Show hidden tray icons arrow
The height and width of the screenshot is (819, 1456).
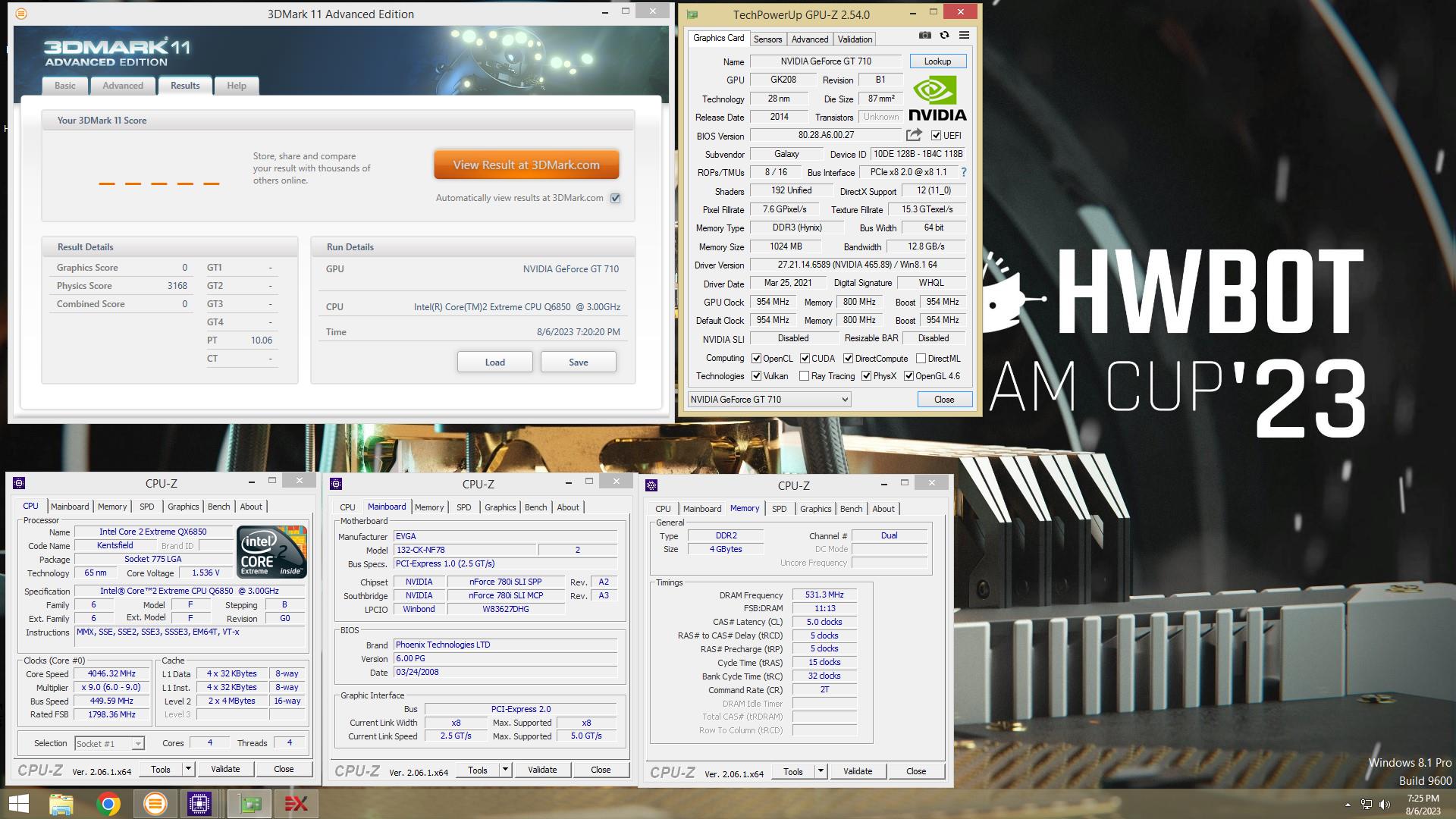click(x=1348, y=805)
